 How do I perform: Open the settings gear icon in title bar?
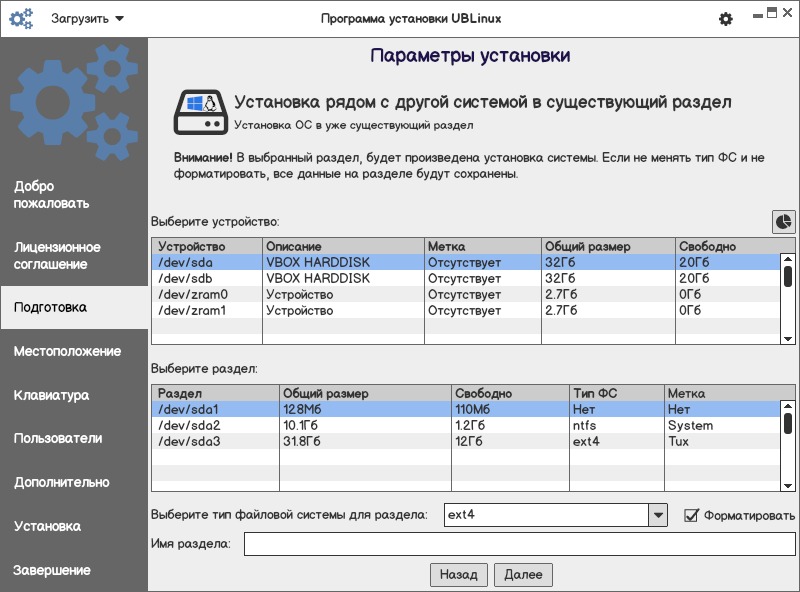coord(726,19)
